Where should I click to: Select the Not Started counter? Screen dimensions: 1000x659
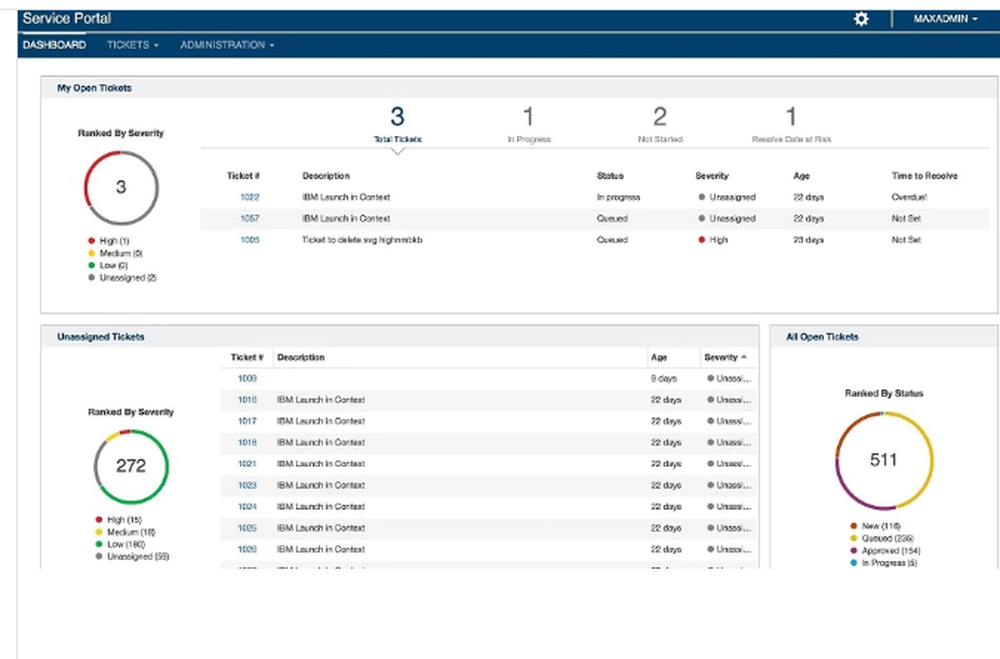(660, 124)
